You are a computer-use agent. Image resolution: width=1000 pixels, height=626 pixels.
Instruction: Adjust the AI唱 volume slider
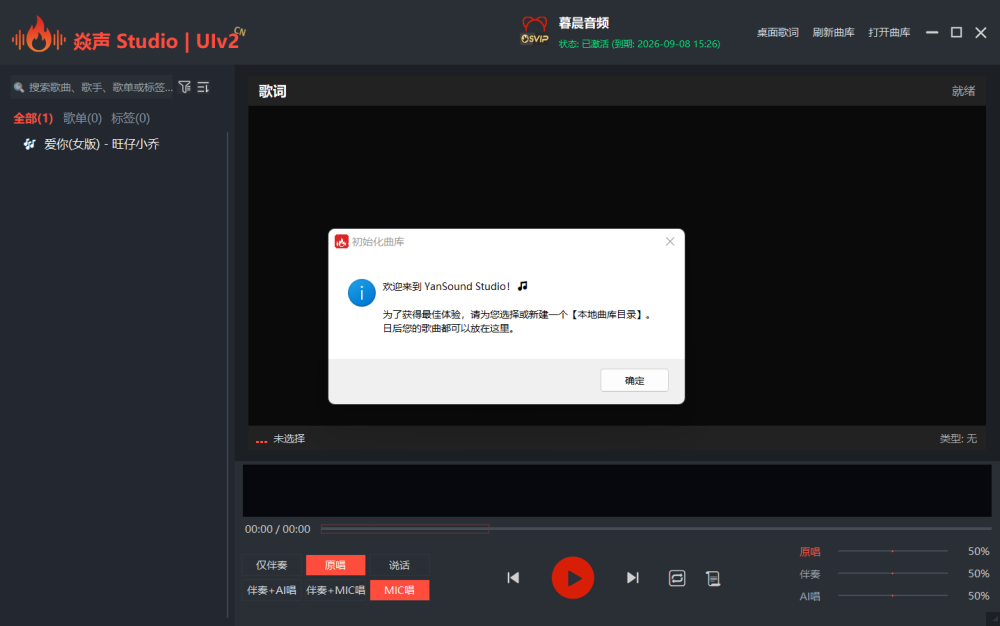tap(893, 595)
